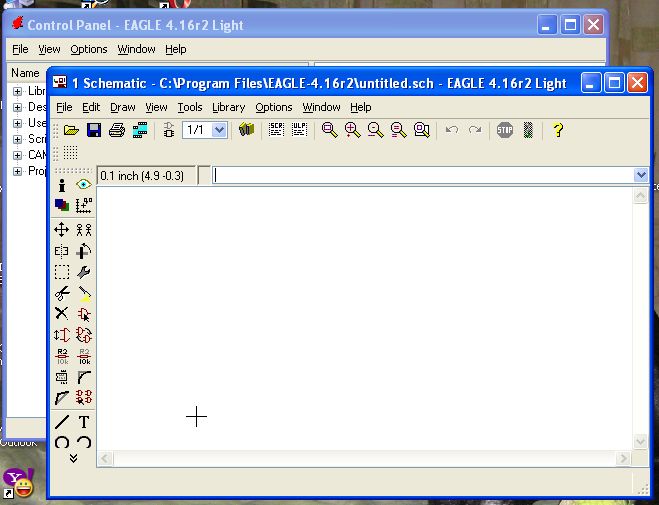Screen dimensions: 659x505
Task: Click in the command line input field
Action: 423,175
